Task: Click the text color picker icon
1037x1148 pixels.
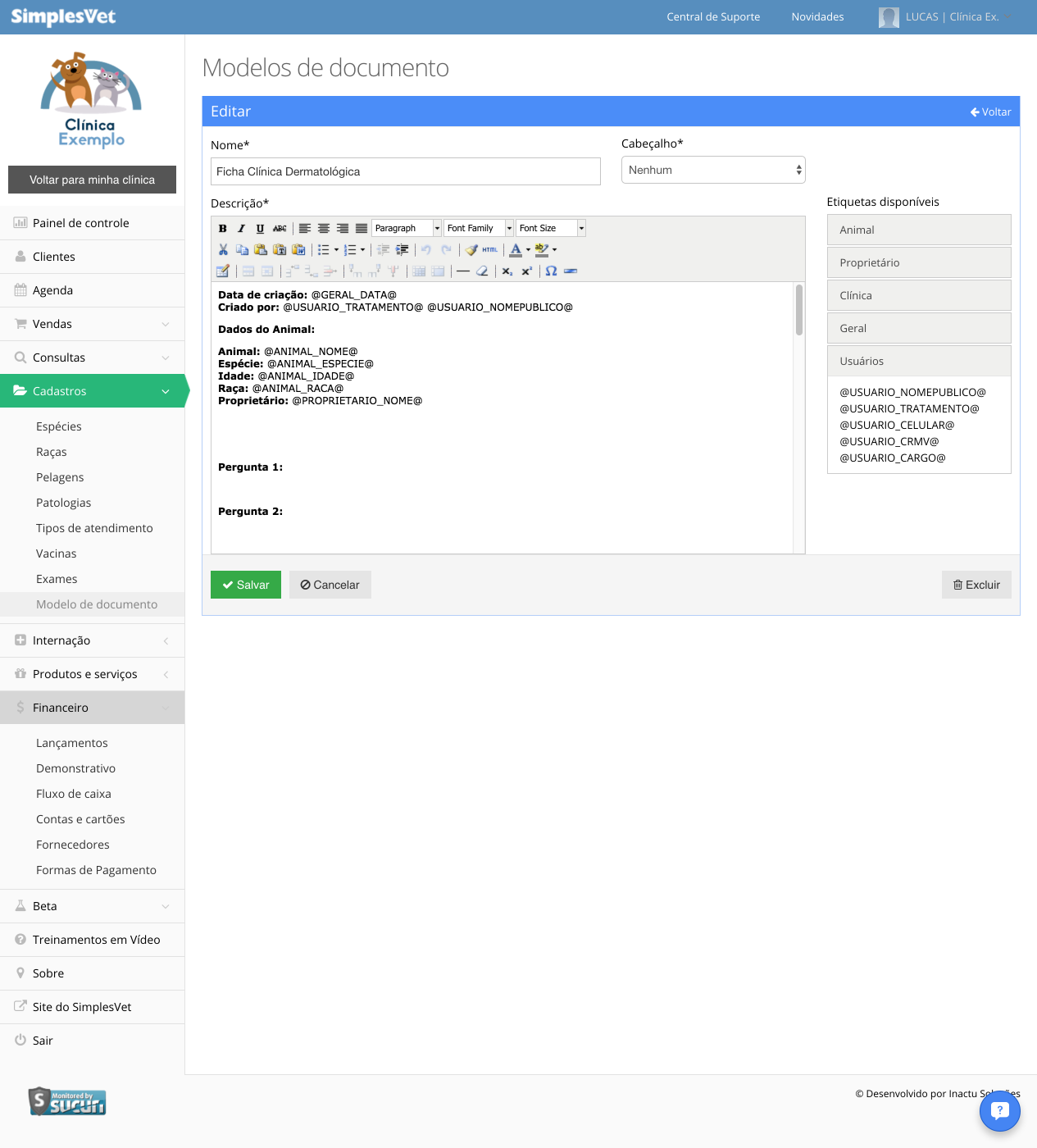Action: coord(516,249)
